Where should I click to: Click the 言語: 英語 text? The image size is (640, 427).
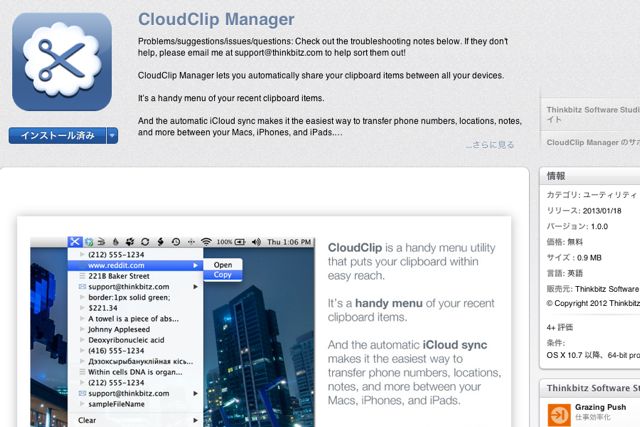565,273
